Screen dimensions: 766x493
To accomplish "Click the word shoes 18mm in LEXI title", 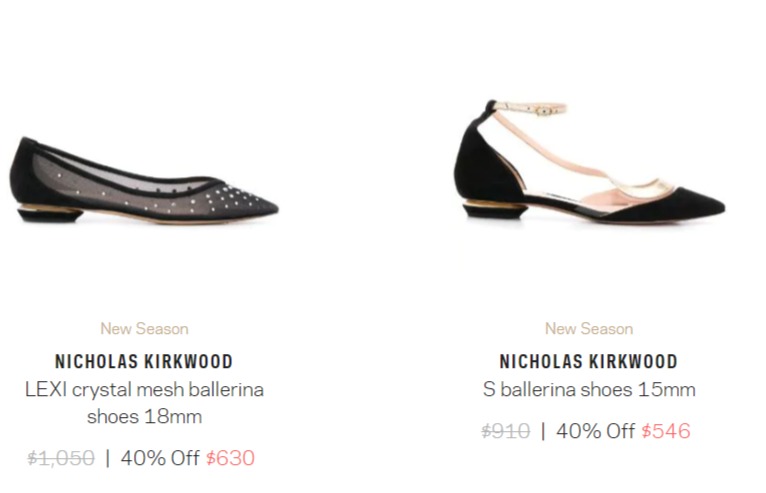I will pos(144,417).
